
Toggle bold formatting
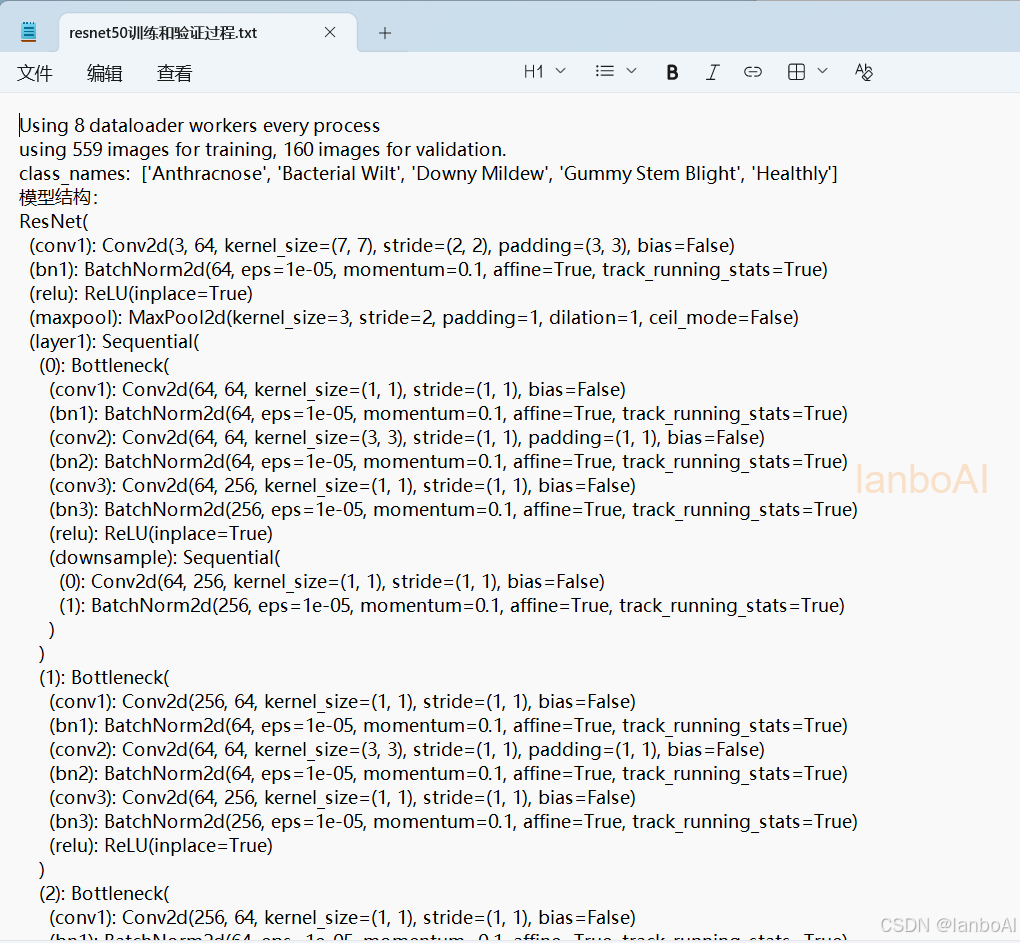pos(672,72)
